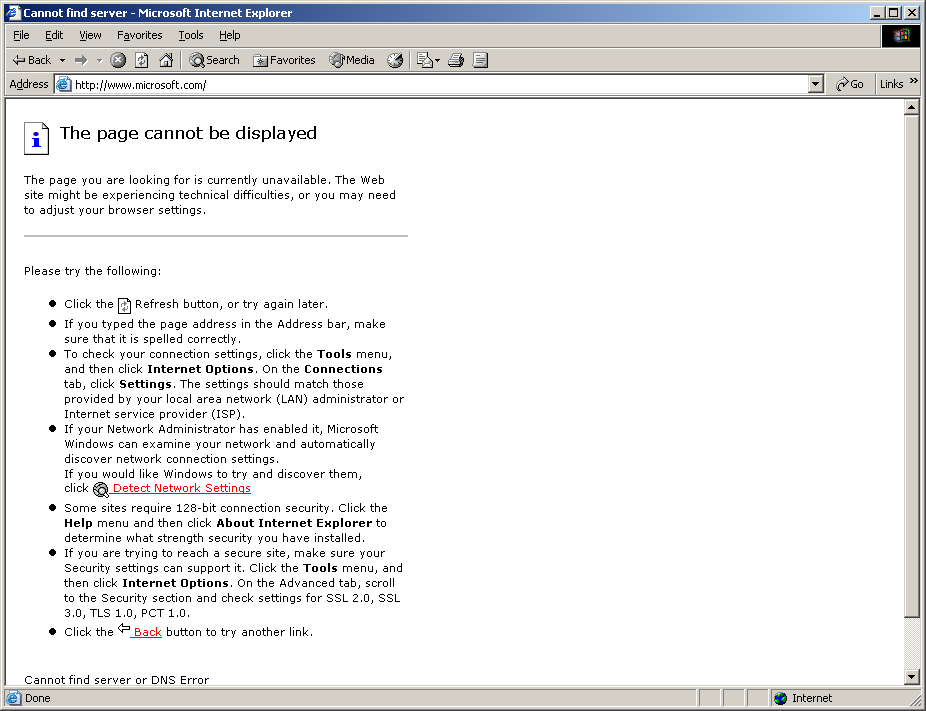Go back with the Back toolbar button
The height and width of the screenshot is (711, 926).
tap(32, 60)
